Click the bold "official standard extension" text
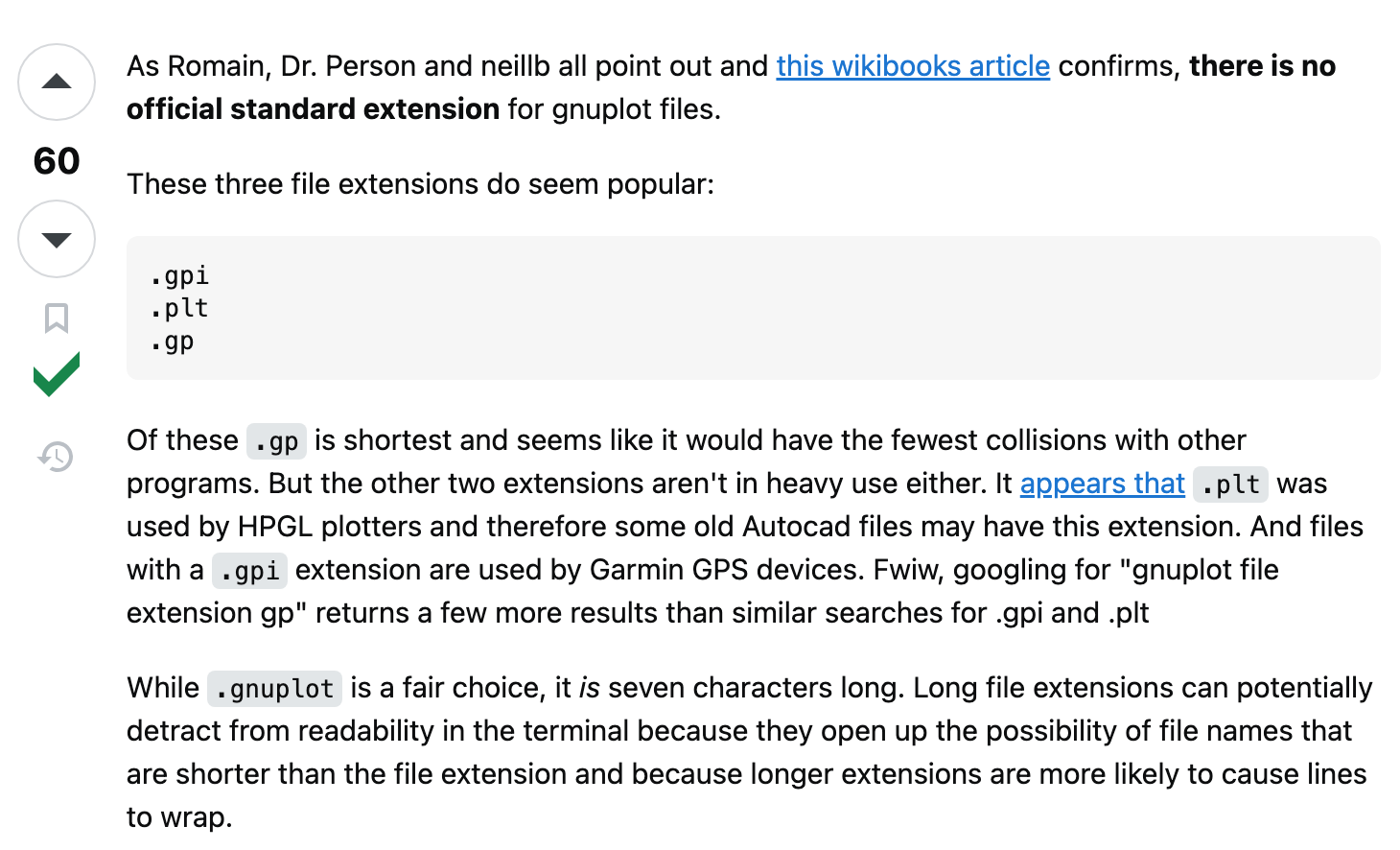 click(x=313, y=109)
